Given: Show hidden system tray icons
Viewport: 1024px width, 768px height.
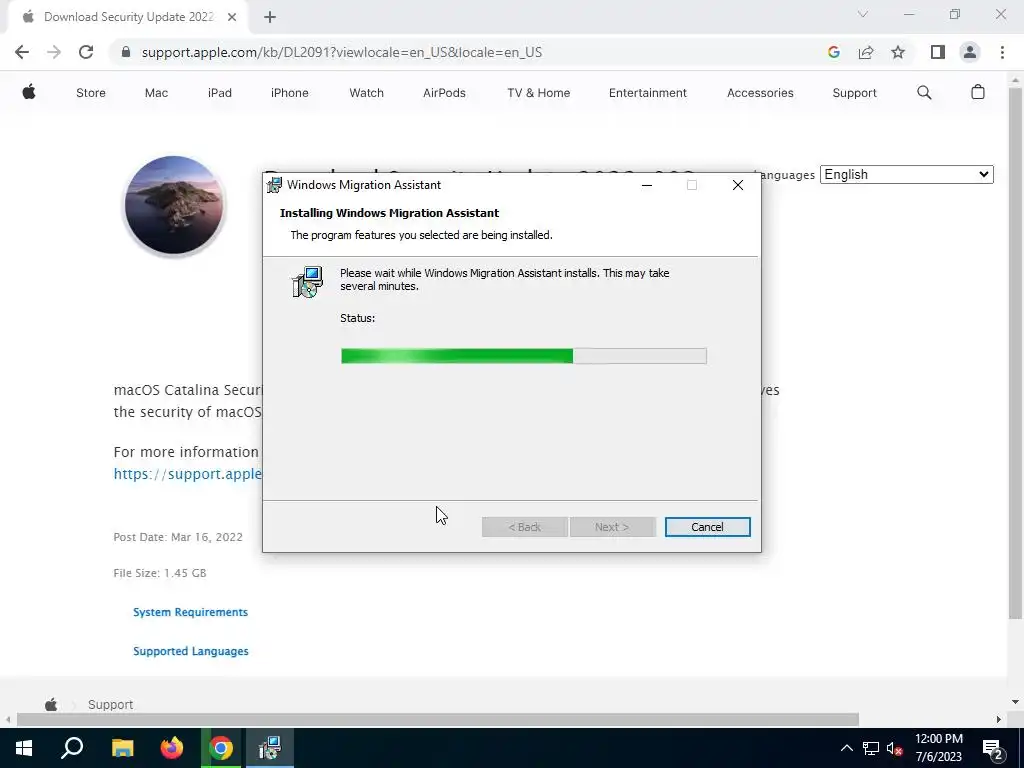Looking at the screenshot, I should tap(846, 748).
